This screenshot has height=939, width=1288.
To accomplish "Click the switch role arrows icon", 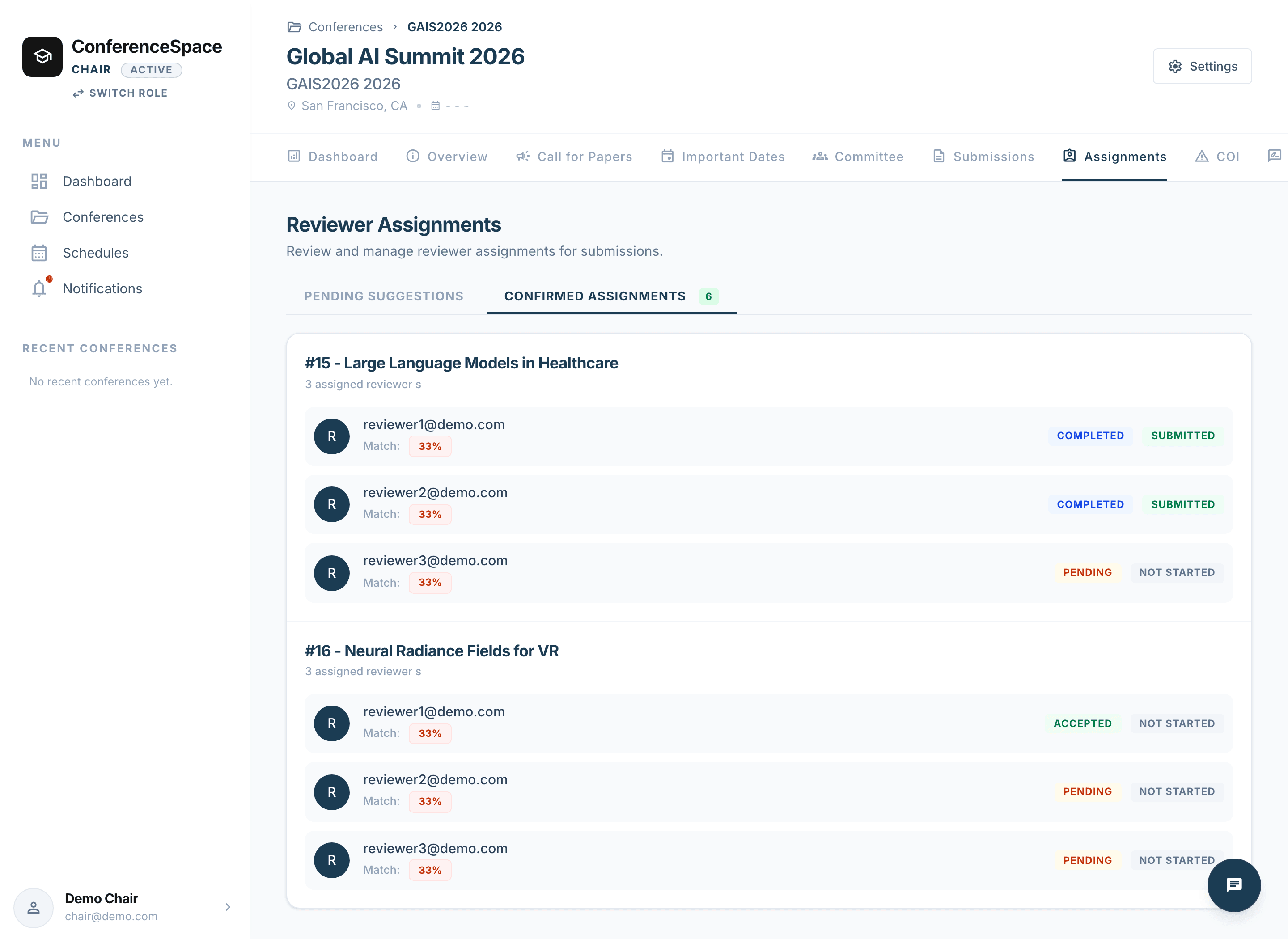I will tap(78, 93).
